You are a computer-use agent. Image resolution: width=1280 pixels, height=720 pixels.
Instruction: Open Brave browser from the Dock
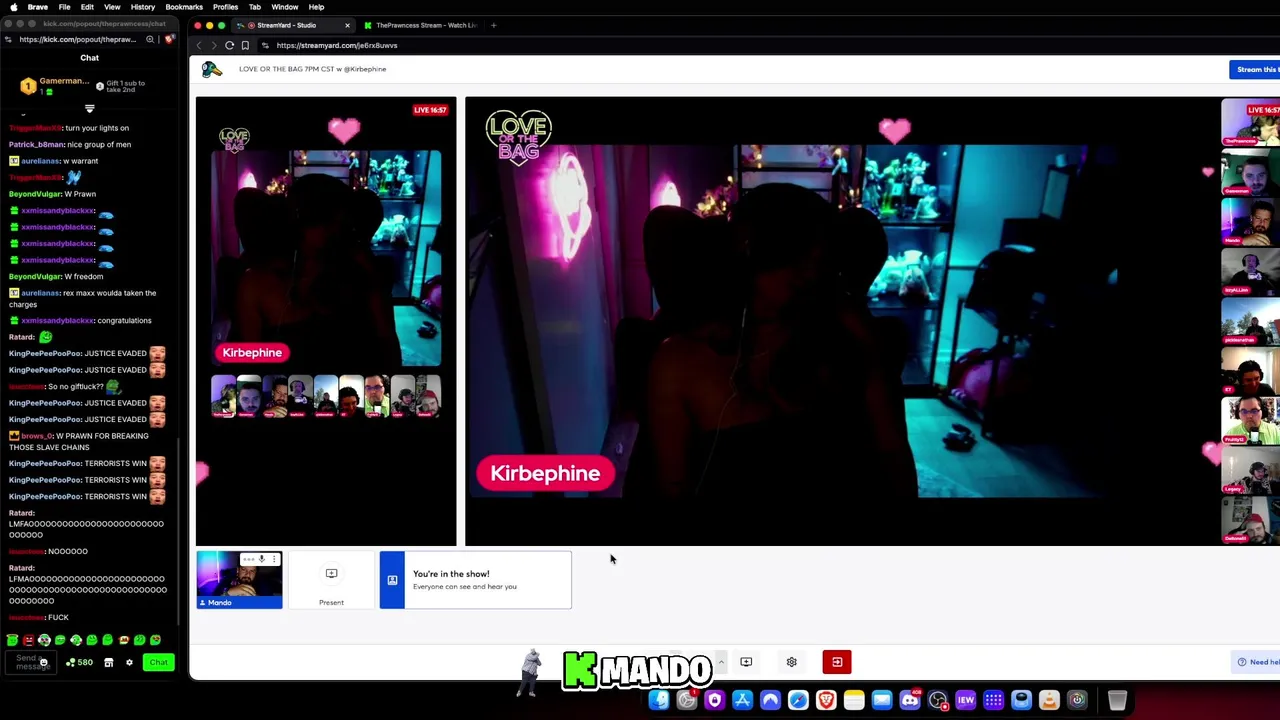(x=826, y=701)
